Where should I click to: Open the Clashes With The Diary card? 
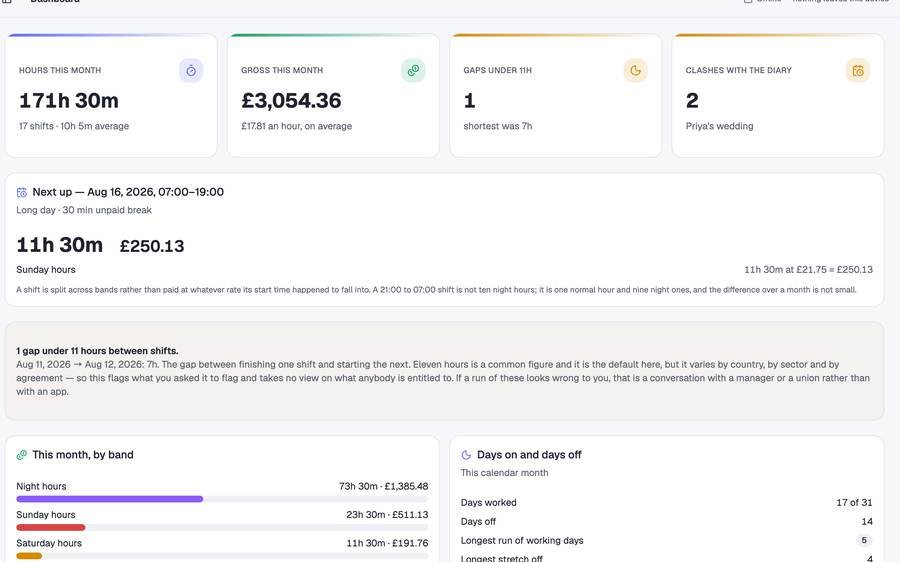(778, 95)
